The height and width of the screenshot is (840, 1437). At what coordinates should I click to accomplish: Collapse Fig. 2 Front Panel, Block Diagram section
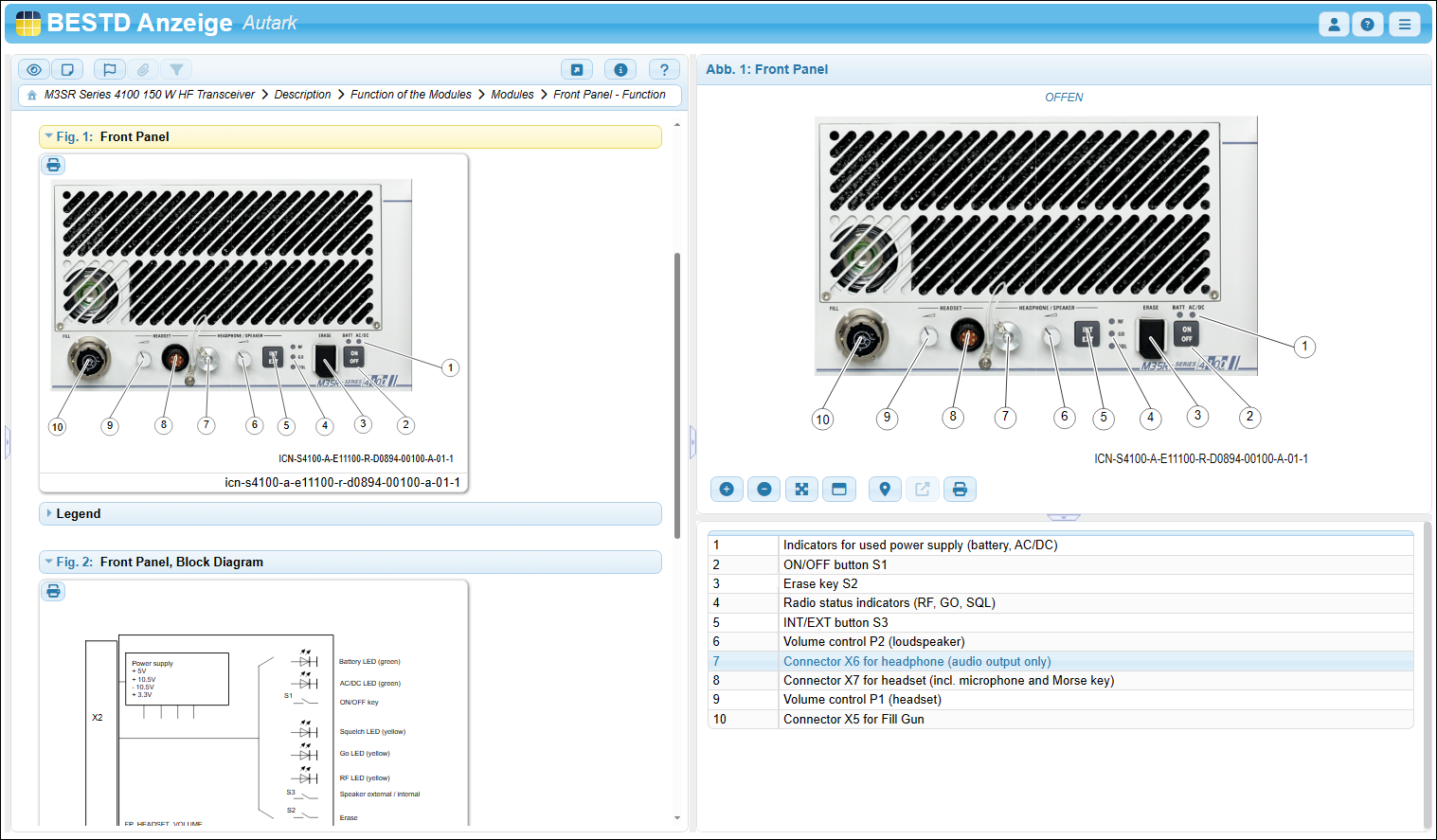49,562
